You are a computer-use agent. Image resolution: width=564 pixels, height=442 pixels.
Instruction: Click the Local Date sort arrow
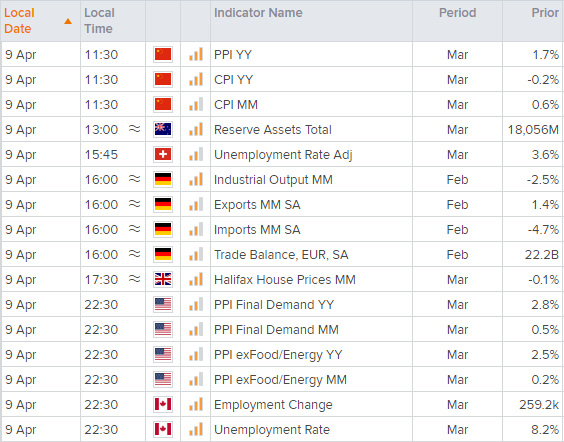click(x=68, y=22)
